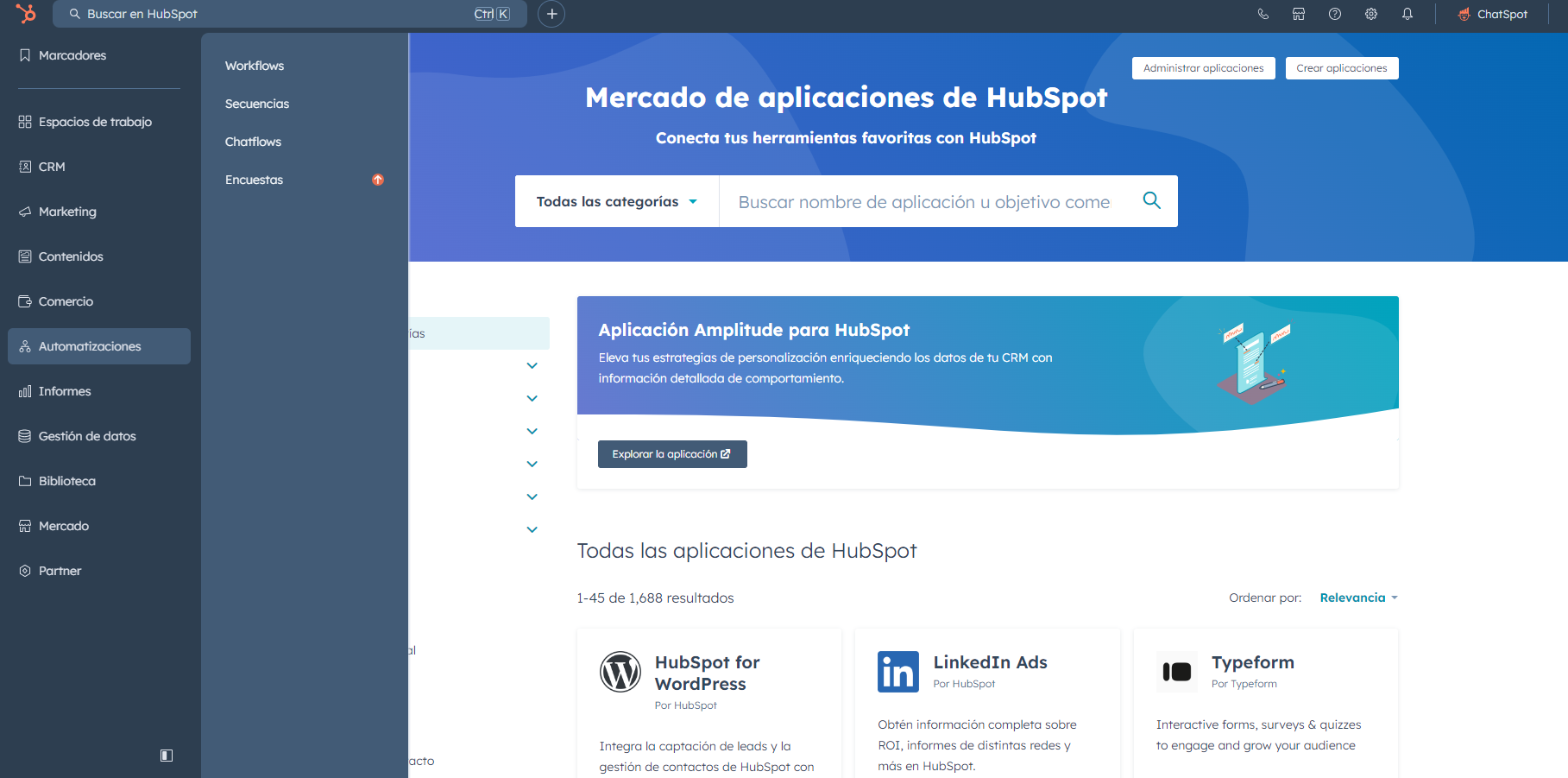Viewport: 1568px width, 778px height.
Task: Select Automatizaciones in the sidebar
Action: point(99,346)
